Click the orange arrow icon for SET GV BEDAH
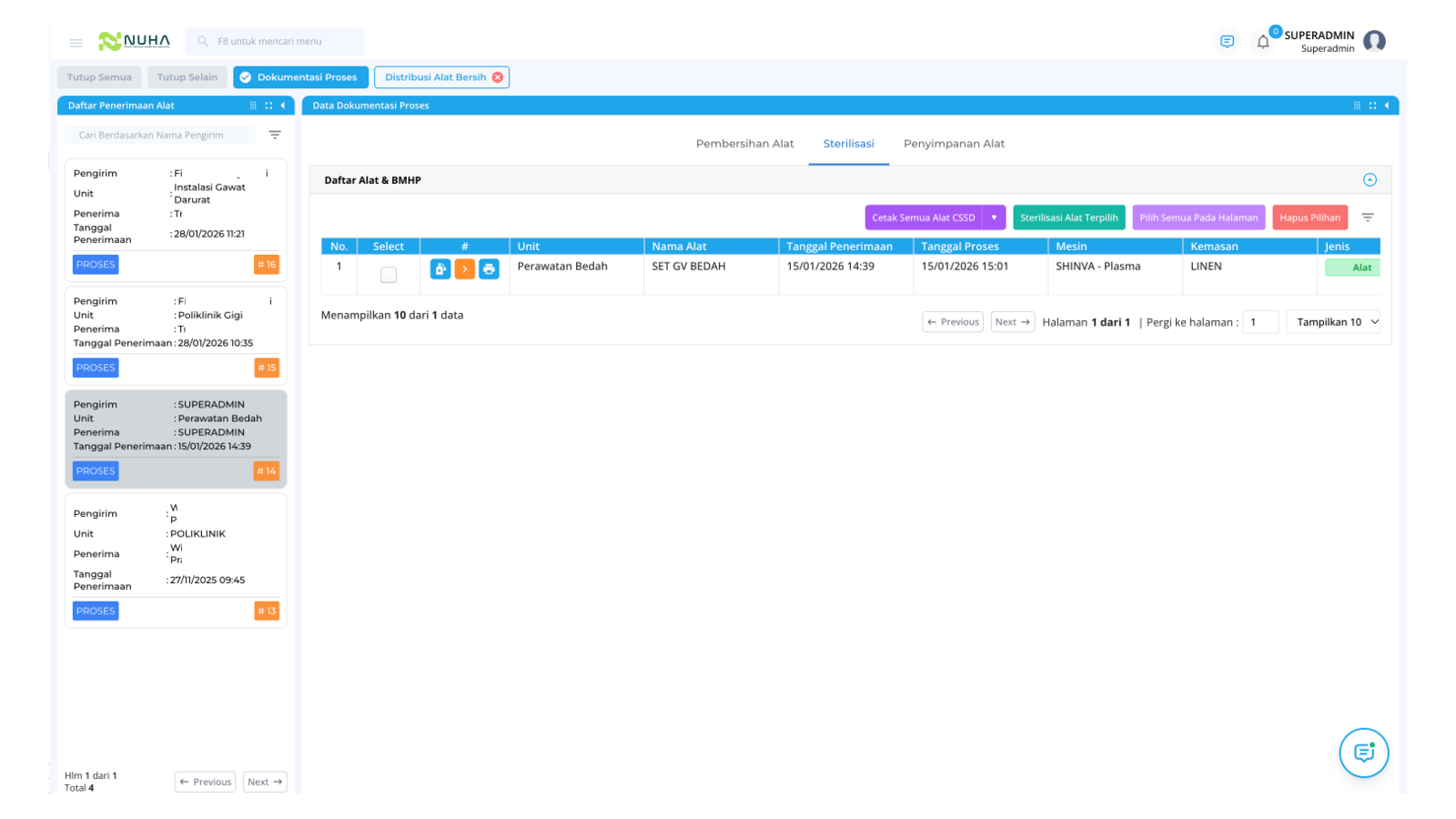Image resolution: width=1456 pixels, height=819 pixels. click(x=464, y=269)
